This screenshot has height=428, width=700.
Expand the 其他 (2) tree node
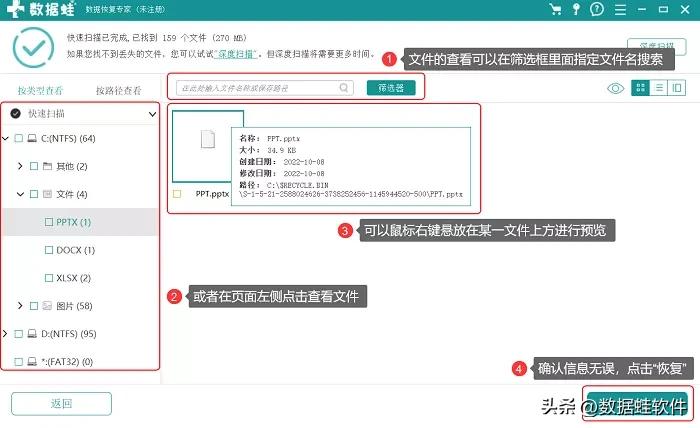coord(20,166)
